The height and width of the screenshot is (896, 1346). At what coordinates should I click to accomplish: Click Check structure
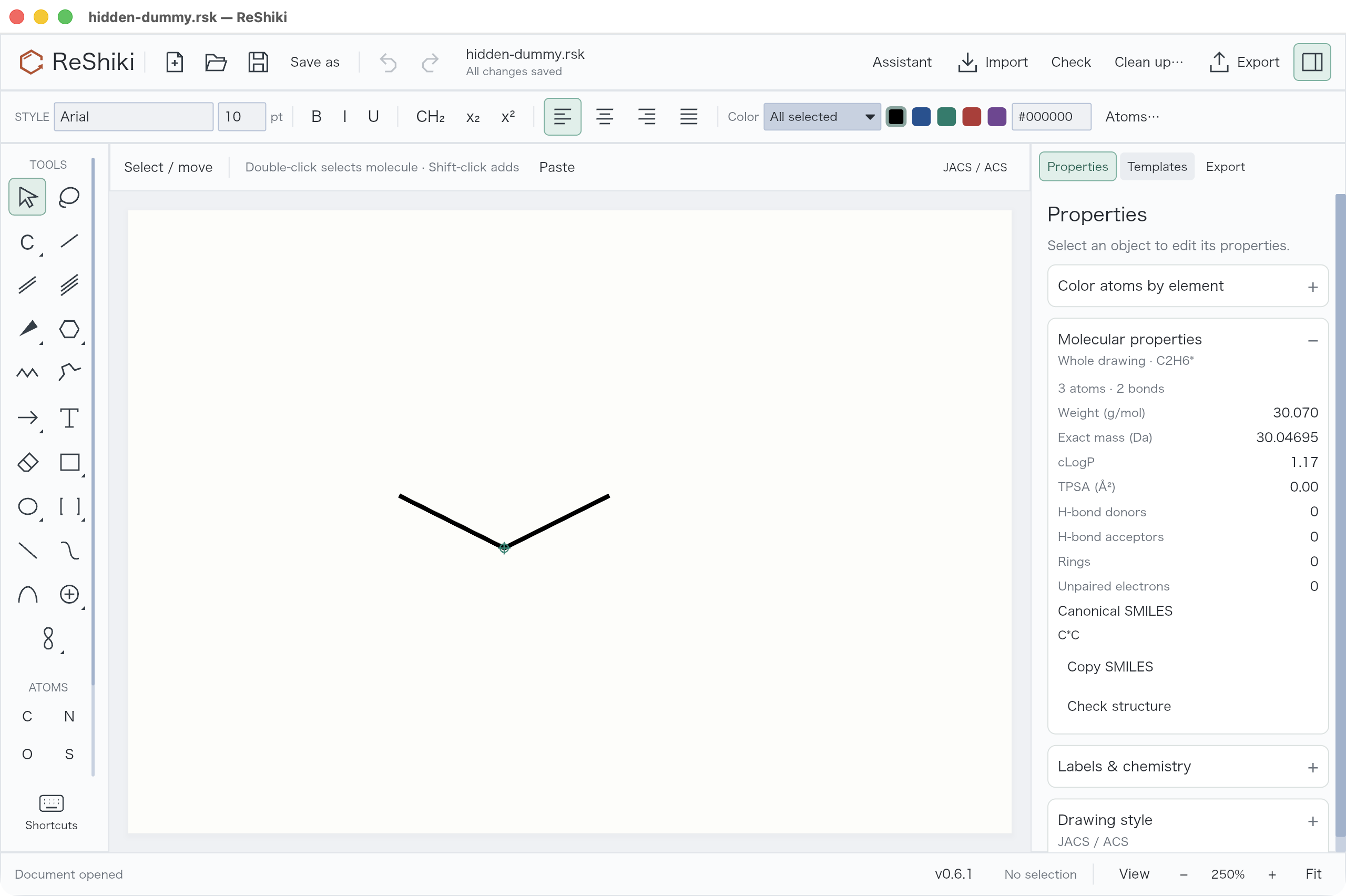pos(1119,706)
